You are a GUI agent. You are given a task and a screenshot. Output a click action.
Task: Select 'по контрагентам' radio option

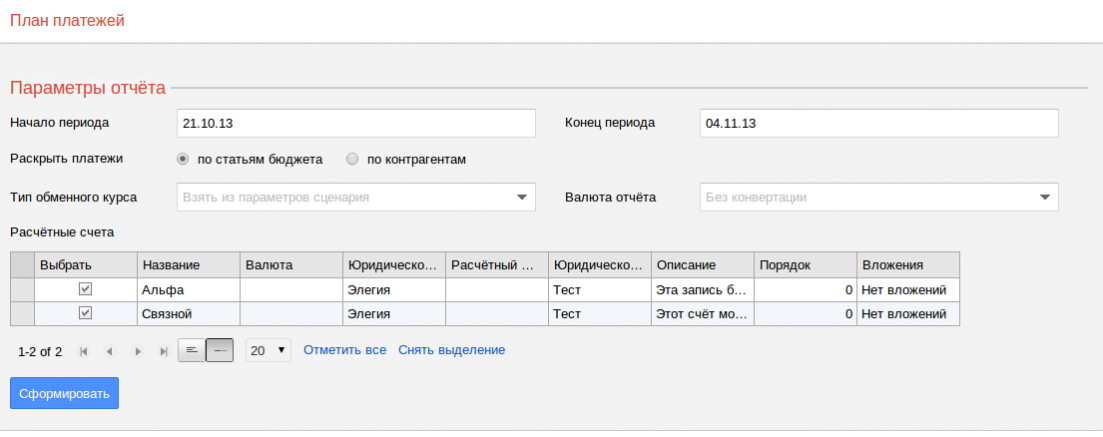pos(352,159)
